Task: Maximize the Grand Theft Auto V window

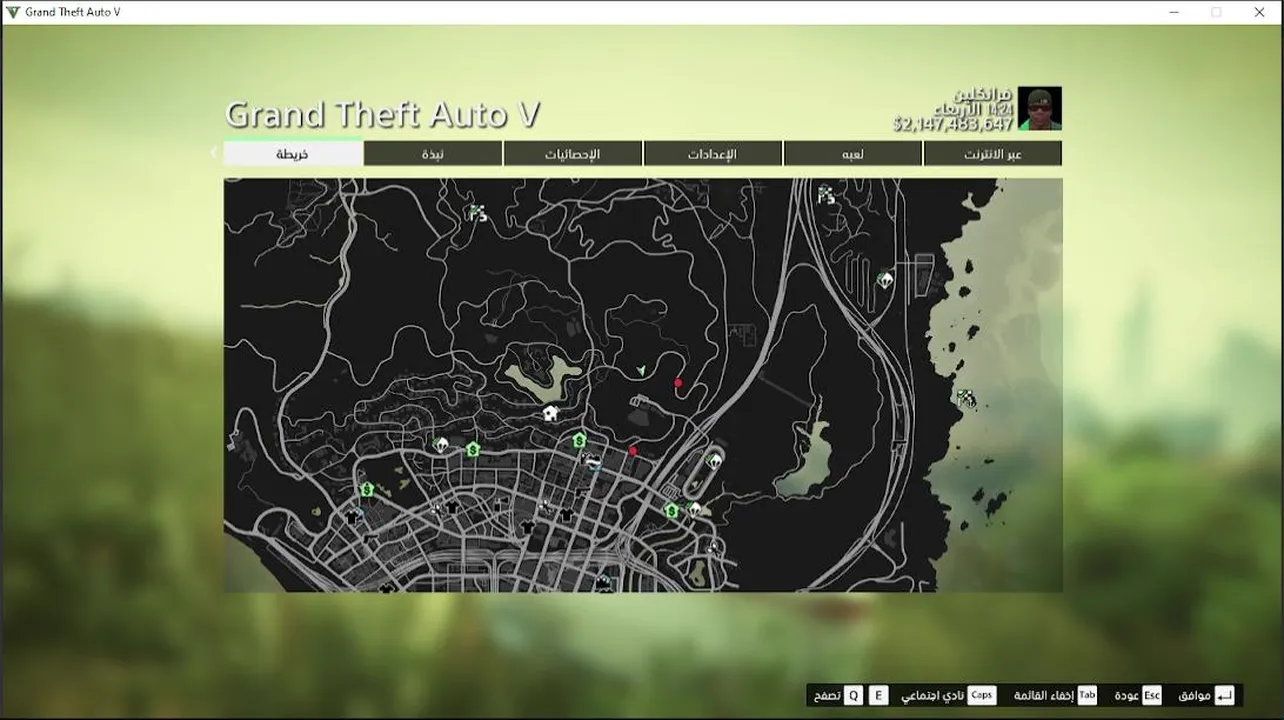Action: (x=1216, y=12)
